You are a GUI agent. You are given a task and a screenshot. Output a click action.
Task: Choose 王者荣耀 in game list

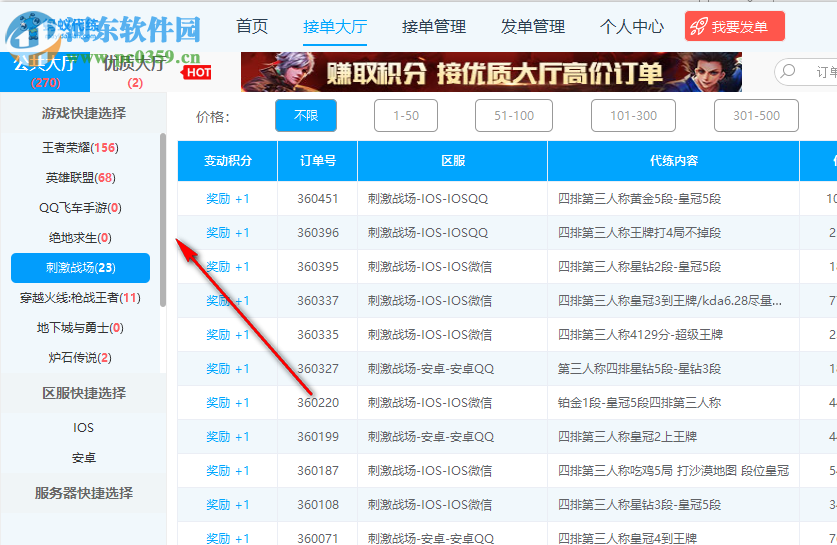click(80, 147)
